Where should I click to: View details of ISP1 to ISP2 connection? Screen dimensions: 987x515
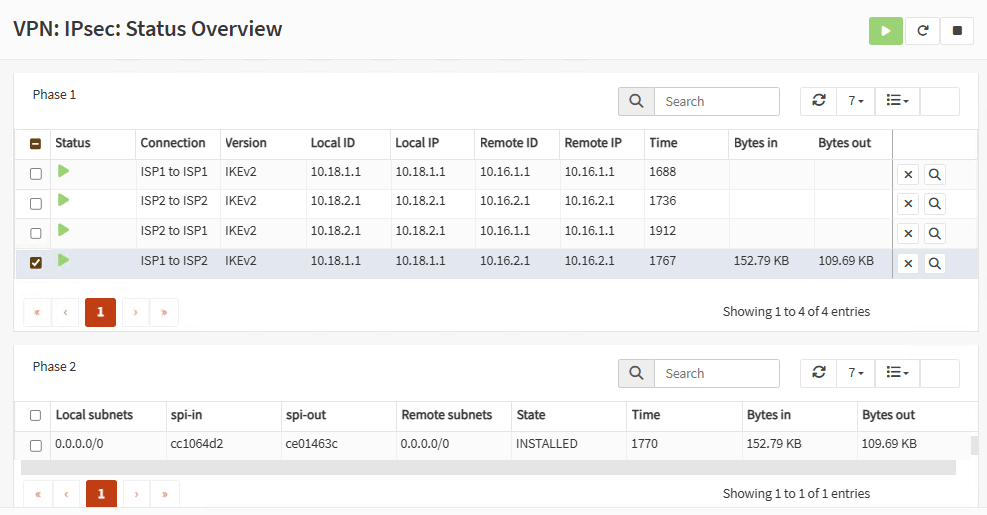pos(935,264)
